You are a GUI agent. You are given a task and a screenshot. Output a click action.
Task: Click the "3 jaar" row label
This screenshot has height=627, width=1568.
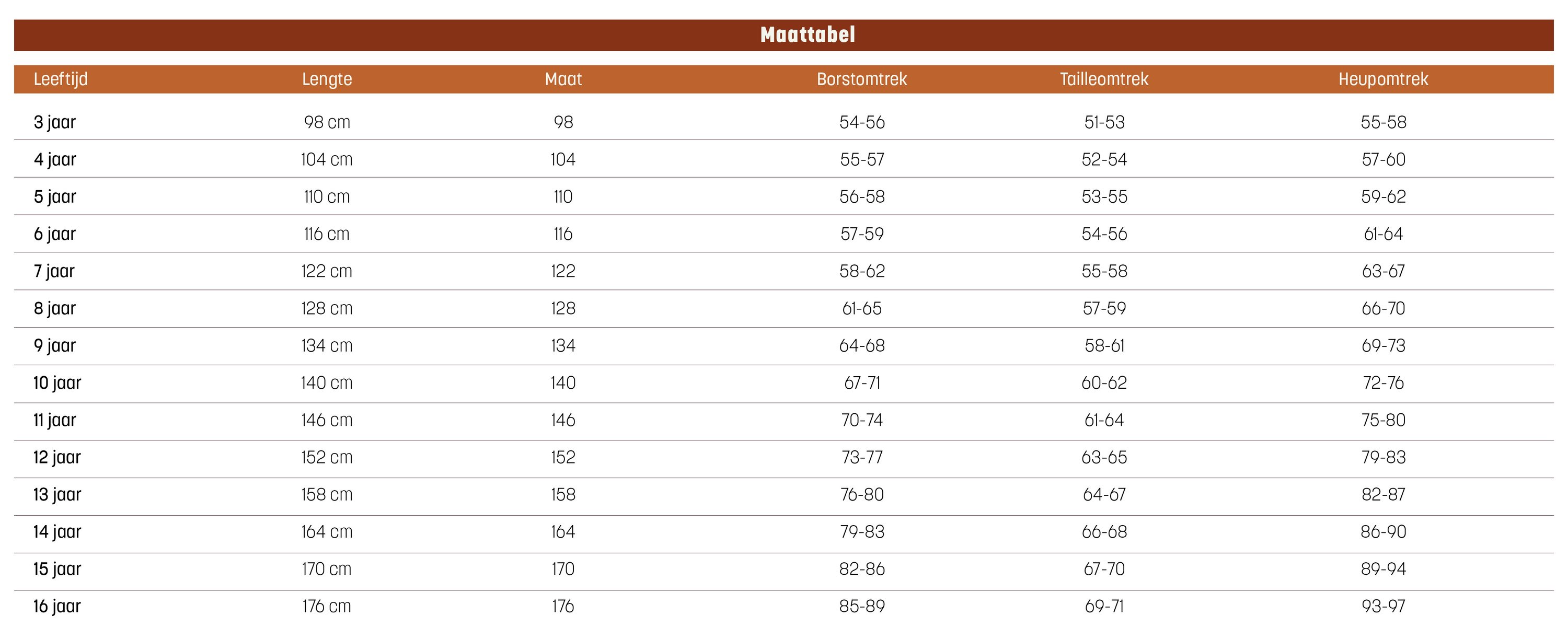tap(55, 122)
